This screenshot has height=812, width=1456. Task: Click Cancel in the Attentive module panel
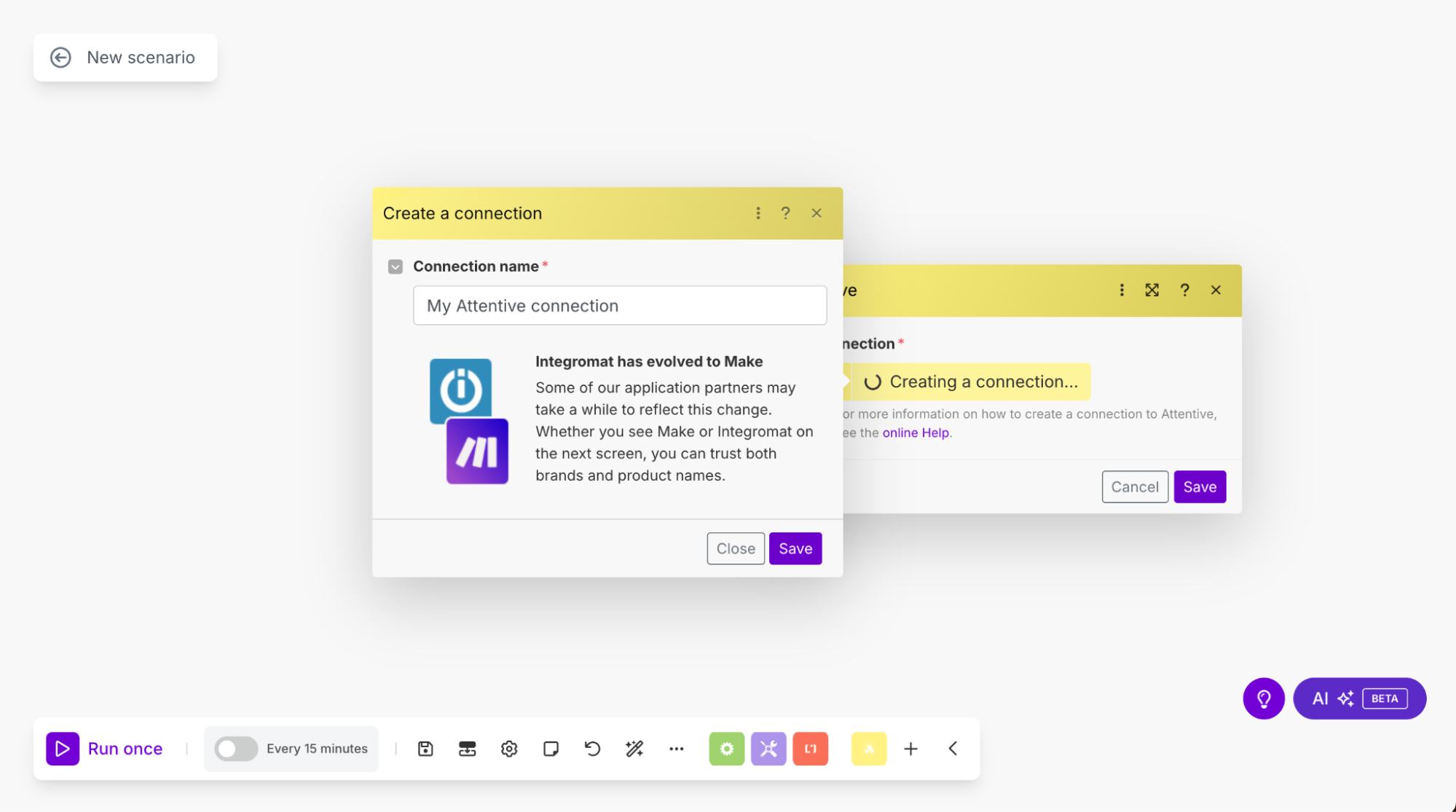pos(1135,486)
